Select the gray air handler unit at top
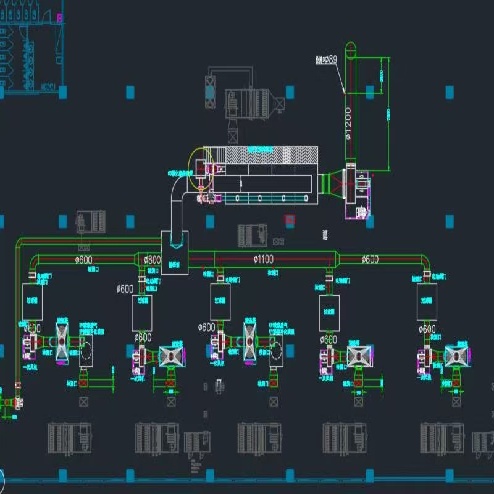 [255, 103]
